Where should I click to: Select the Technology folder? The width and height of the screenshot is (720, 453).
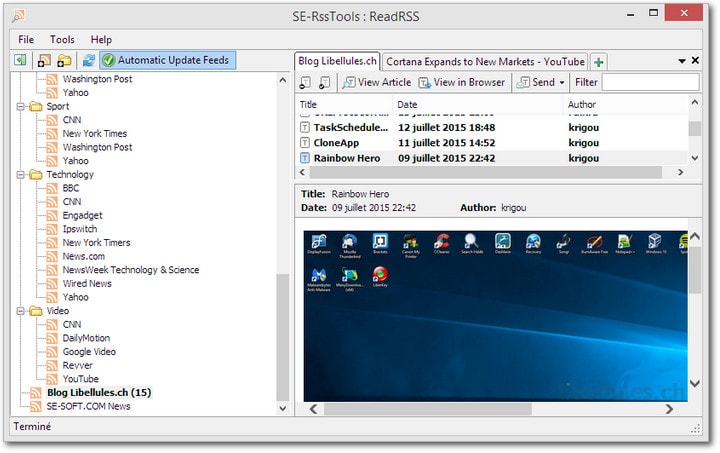[70, 174]
